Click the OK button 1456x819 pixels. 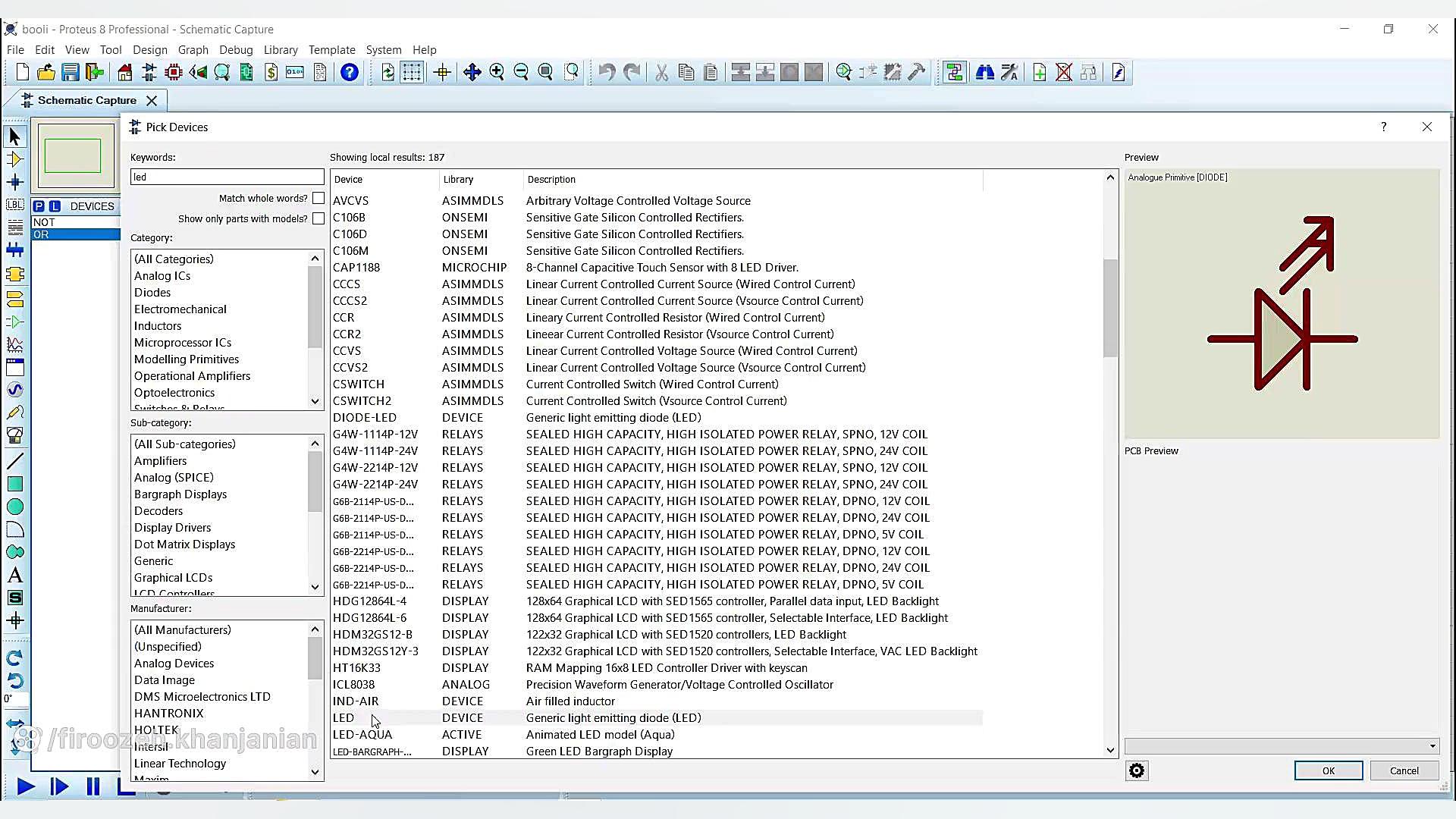pyautogui.click(x=1329, y=770)
